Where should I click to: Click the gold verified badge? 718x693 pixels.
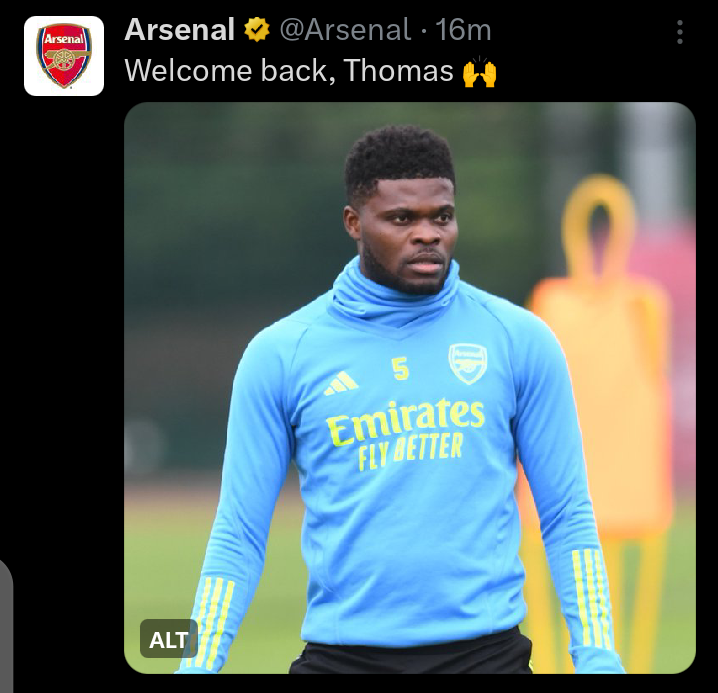tap(257, 30)
